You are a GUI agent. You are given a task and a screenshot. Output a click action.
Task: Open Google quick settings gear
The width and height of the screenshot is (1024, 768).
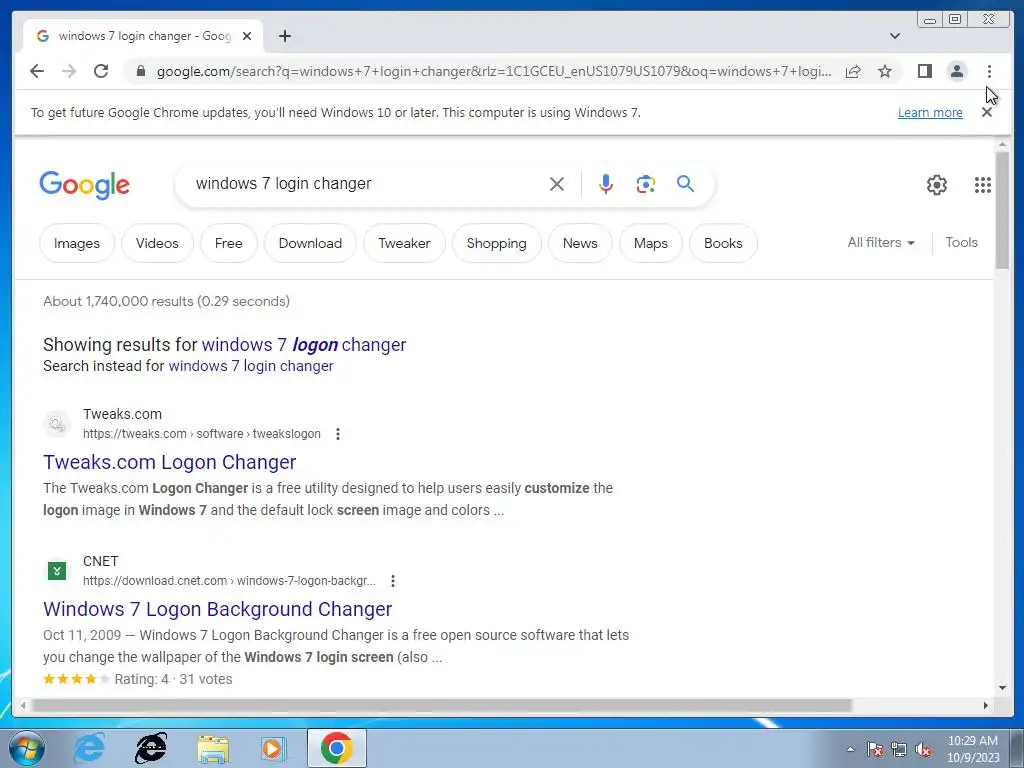pyautogui.click(x=936, y=185)
